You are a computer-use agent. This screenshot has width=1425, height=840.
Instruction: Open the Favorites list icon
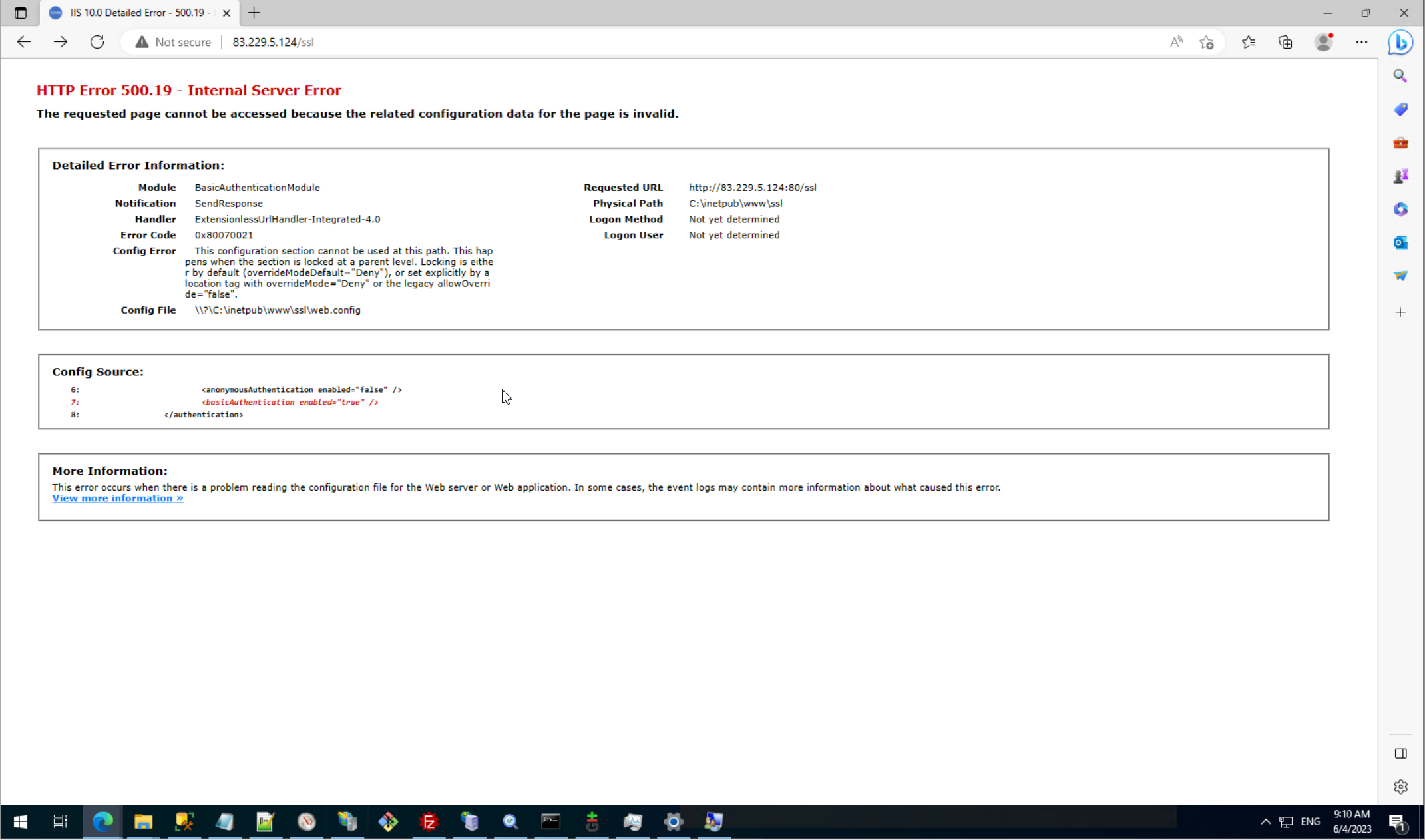point(1249,42)
